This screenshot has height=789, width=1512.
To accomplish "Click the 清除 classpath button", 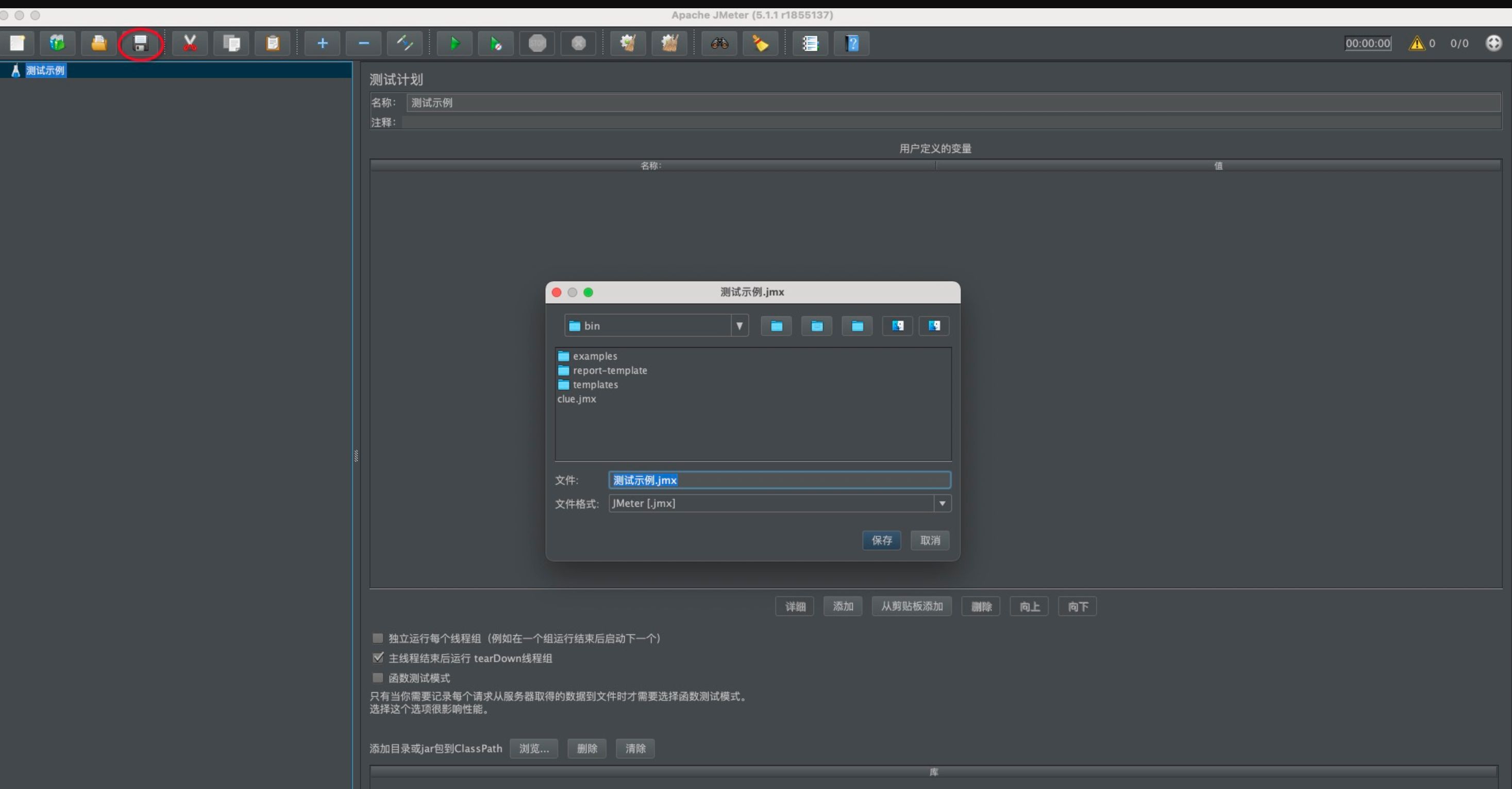I will coord(635,748).
